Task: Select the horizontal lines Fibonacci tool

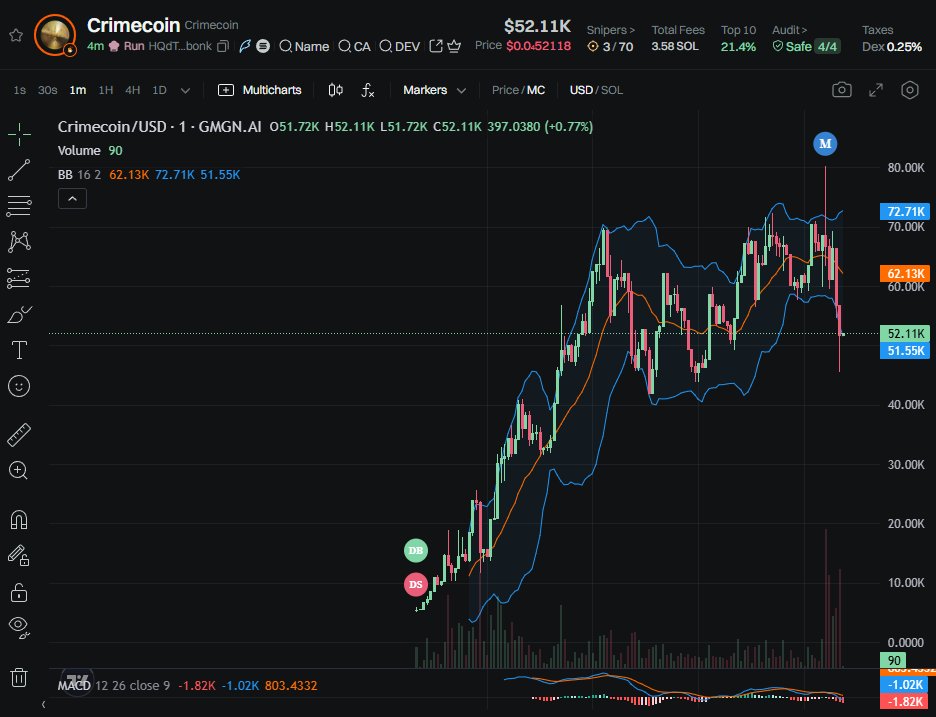Action: (x=19, y=206)
